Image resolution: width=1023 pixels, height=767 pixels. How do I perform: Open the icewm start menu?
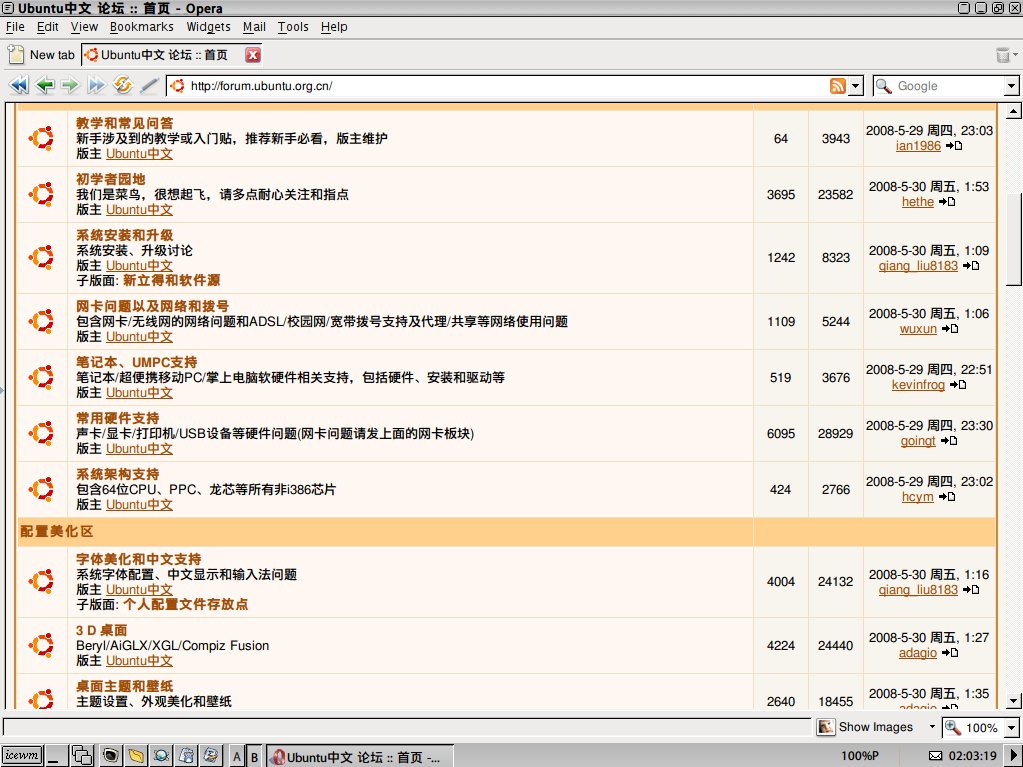(22, 756)
